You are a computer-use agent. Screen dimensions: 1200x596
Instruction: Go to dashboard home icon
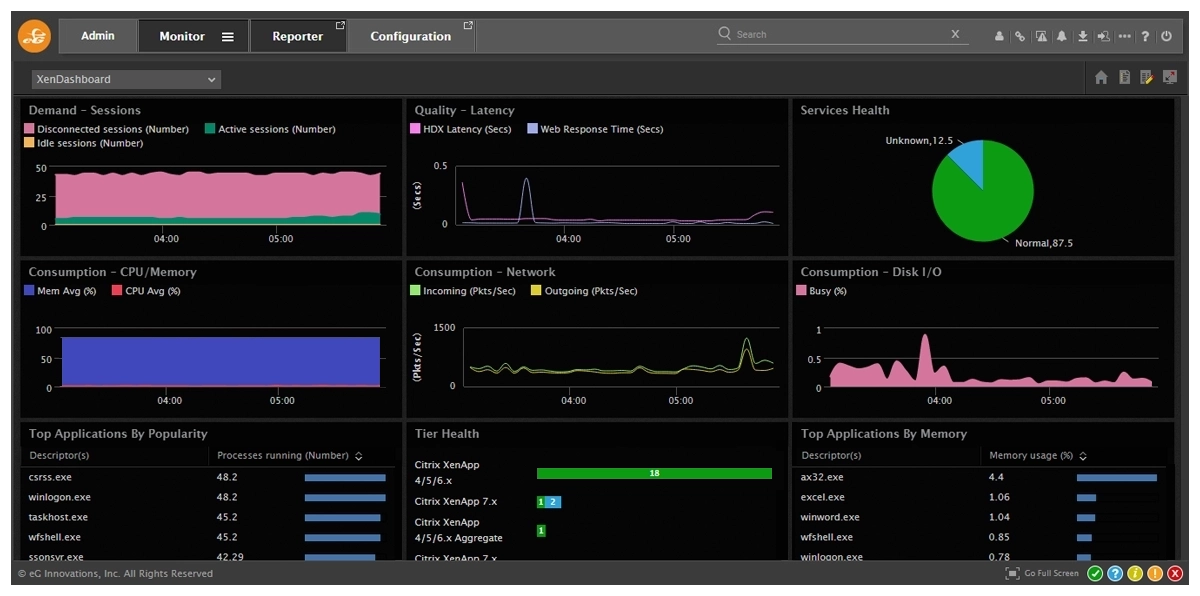(1101, 78)
